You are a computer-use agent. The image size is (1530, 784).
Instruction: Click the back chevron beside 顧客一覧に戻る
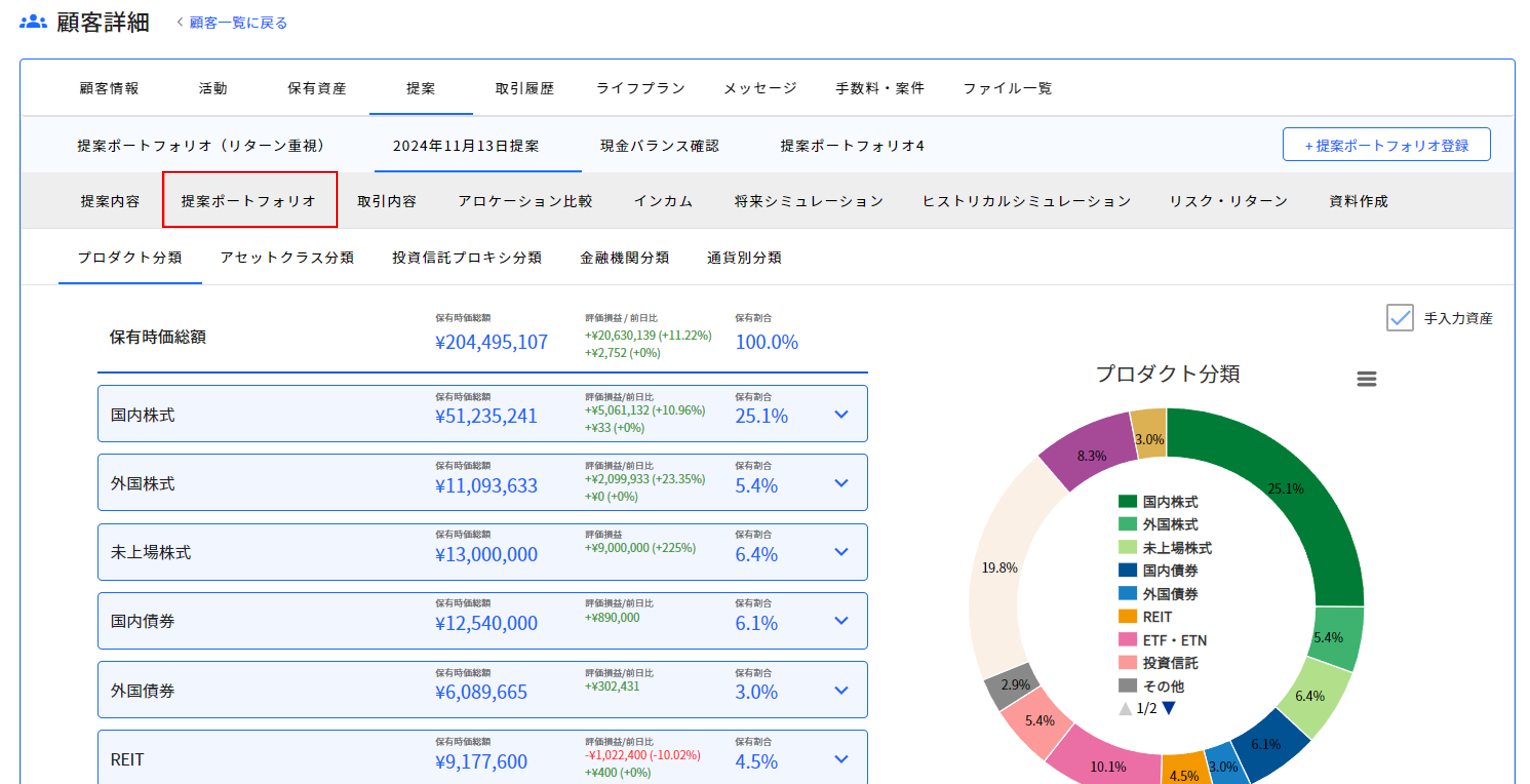pos(180,22)
